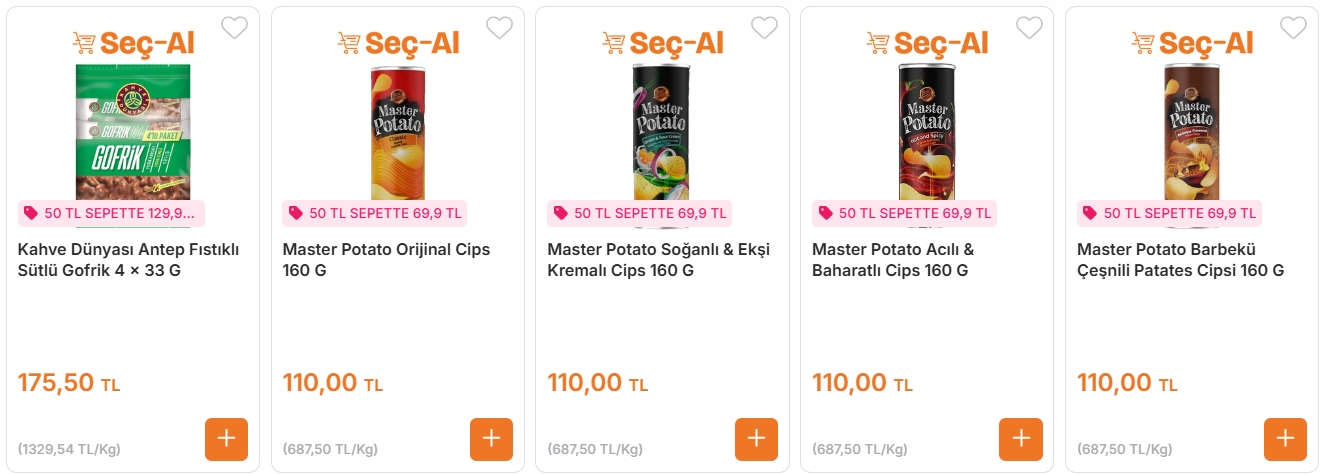Toggle heart on Master Potato Barbekü chips
Viewport: 1326px width, 474px height.
[1293, 28]
